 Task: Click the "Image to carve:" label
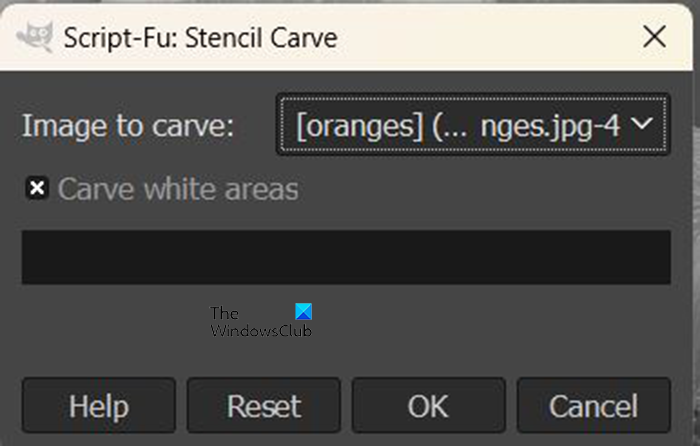coord(128,126)
